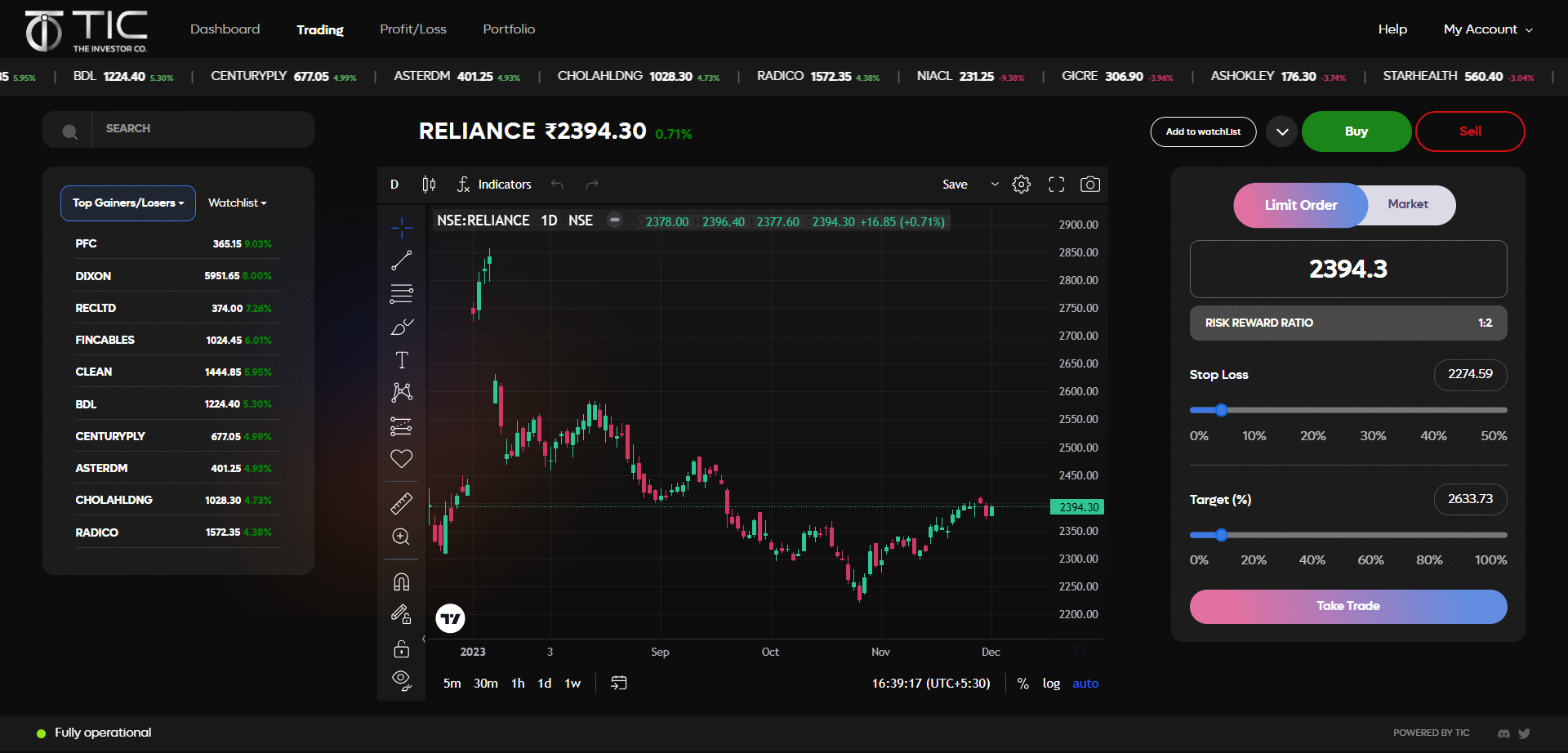The height and width of the screenshot is (753, 1568).
Task: Open the Watchlist dropdown
Action: [237, 203]
